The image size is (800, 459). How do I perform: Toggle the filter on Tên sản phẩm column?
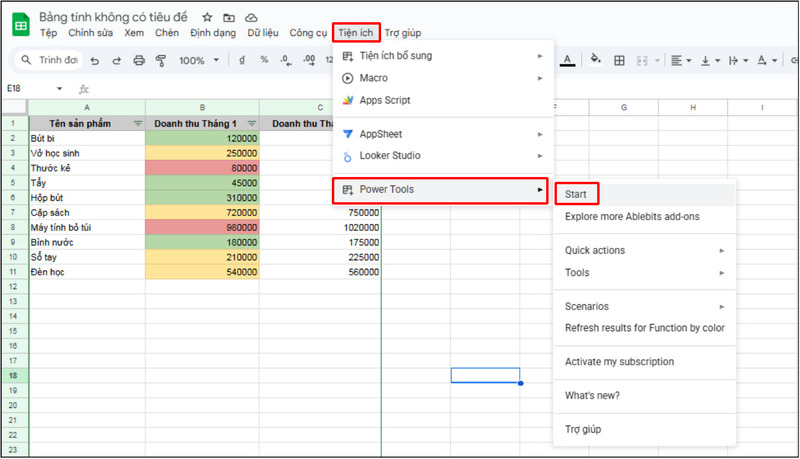point(138,123)
